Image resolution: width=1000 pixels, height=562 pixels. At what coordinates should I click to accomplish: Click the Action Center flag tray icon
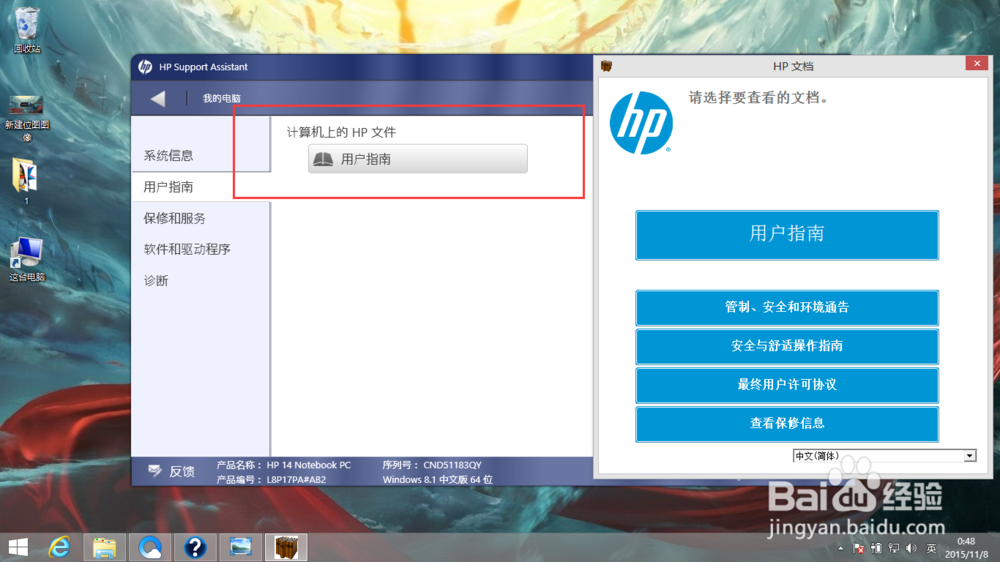click(x=858, y=549)
